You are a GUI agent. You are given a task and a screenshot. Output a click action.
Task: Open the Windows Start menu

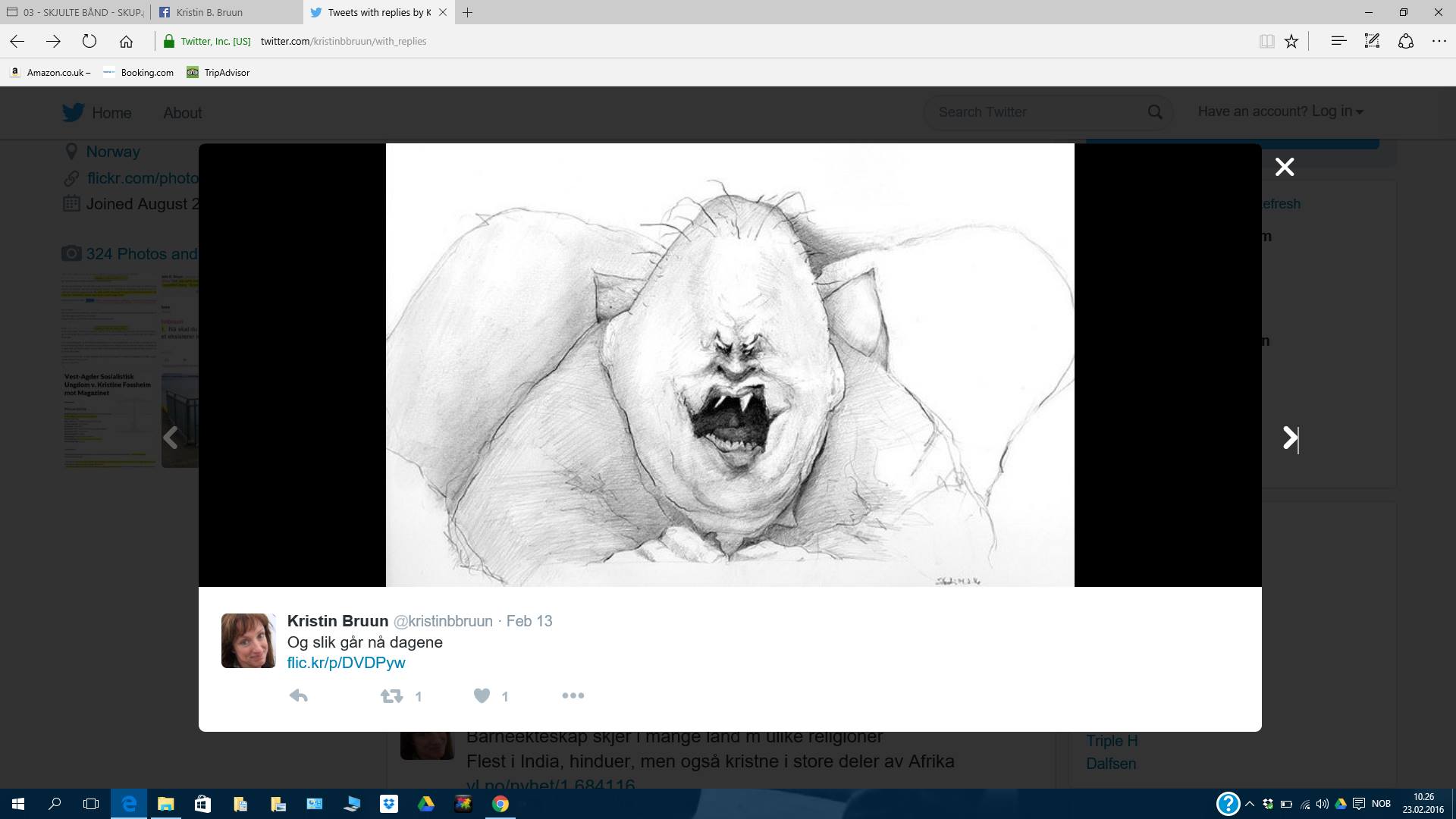click(x=18, y=804)
